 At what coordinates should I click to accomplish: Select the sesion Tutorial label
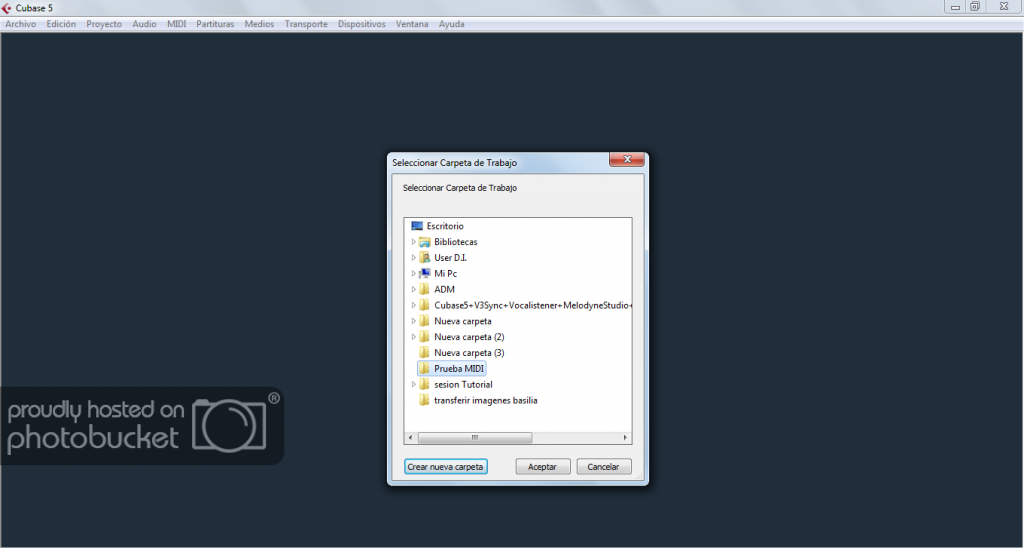point(463,385)
